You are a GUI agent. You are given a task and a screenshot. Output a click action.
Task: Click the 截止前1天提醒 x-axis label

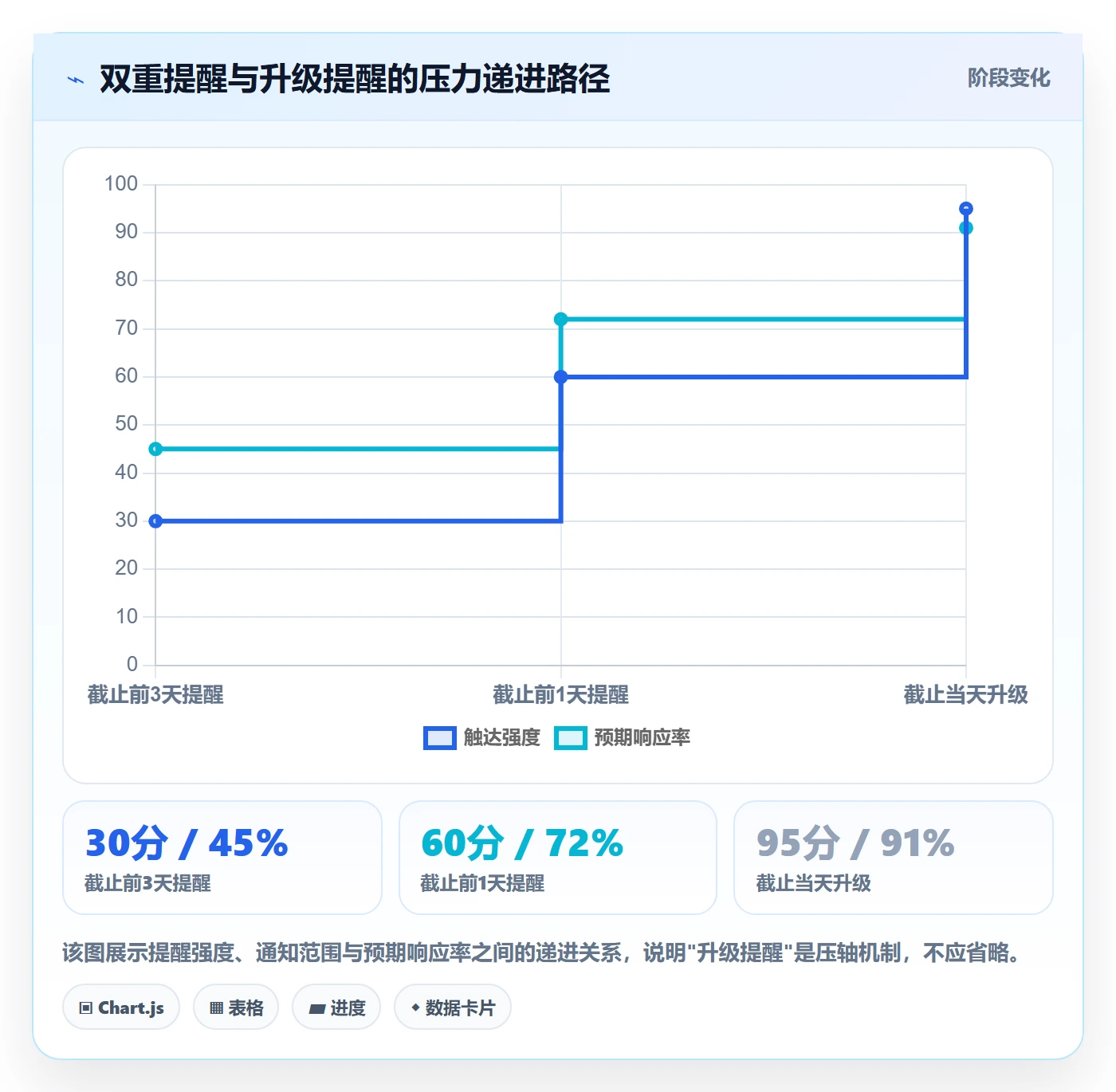561,695
